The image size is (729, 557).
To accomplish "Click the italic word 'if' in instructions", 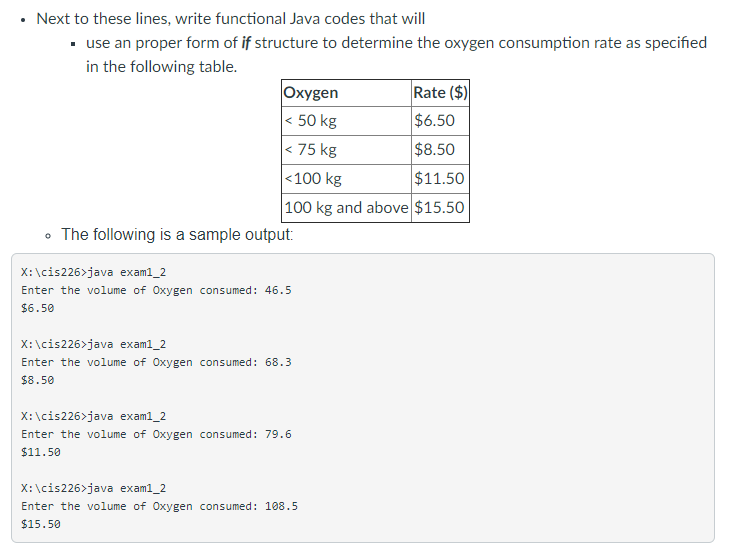I will [x=245, y=43].
